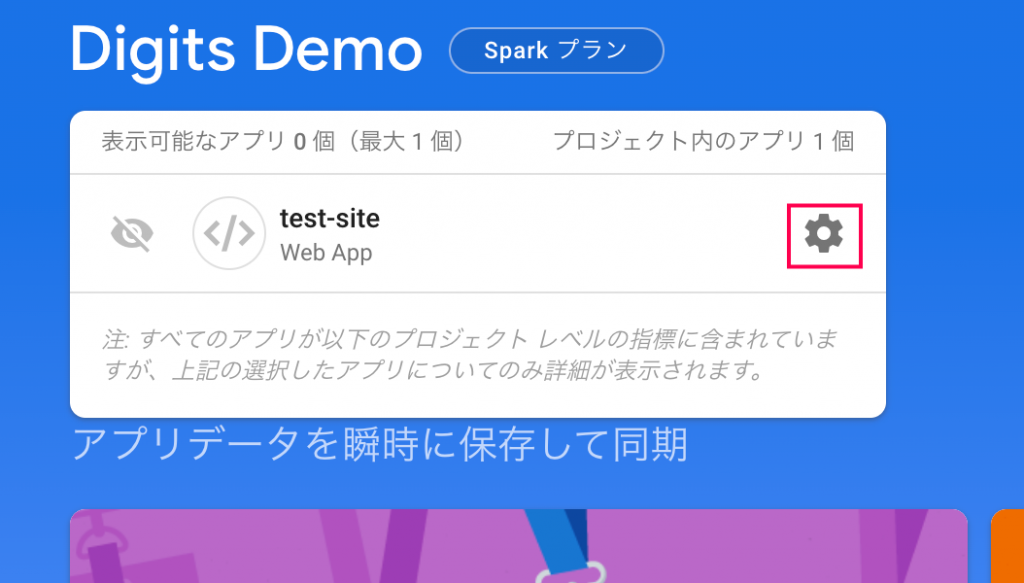Open settings gear for test-site app
This screenshot has height=583, width=1024.
click(x=824, y=234)
